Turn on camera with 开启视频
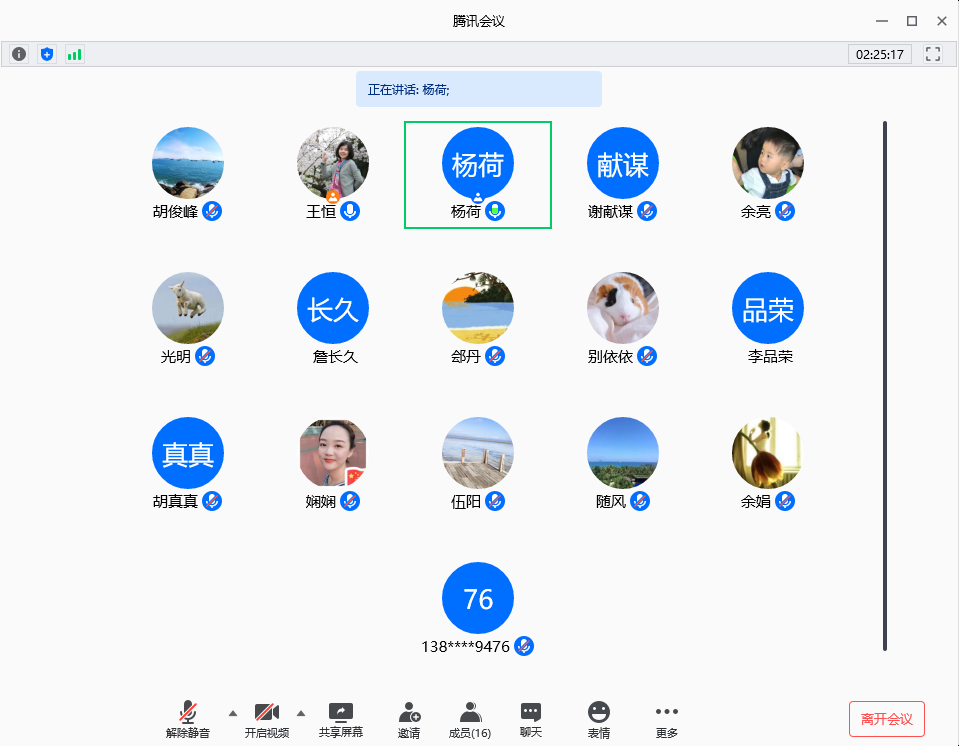The width and height of the screenshot is (959, 746). coord(266,719)
